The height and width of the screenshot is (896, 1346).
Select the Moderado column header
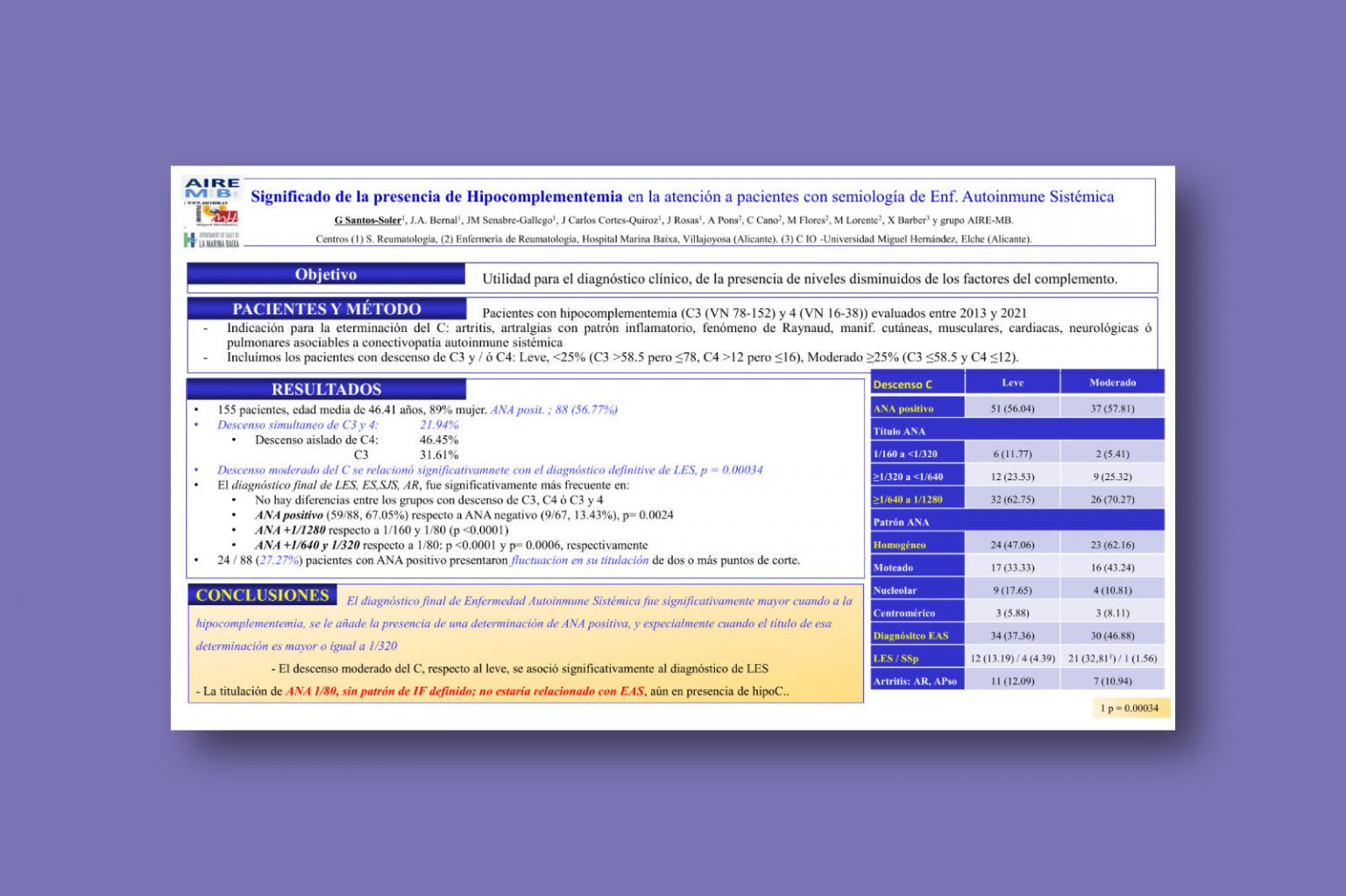point(1112,382)
